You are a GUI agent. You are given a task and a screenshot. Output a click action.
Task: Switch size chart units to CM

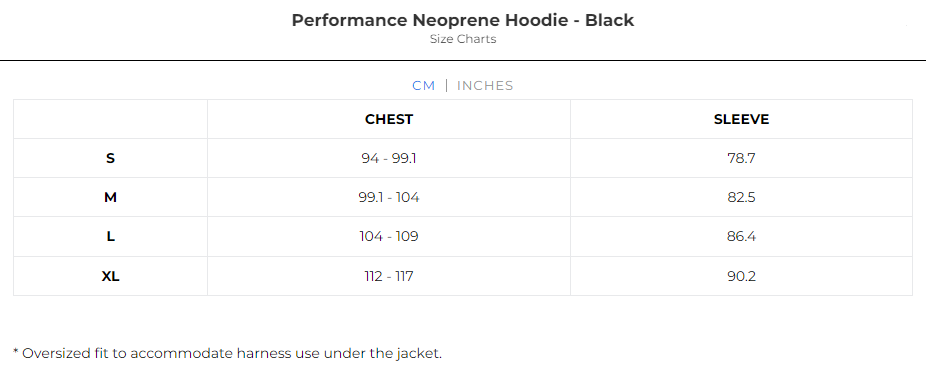423,86
